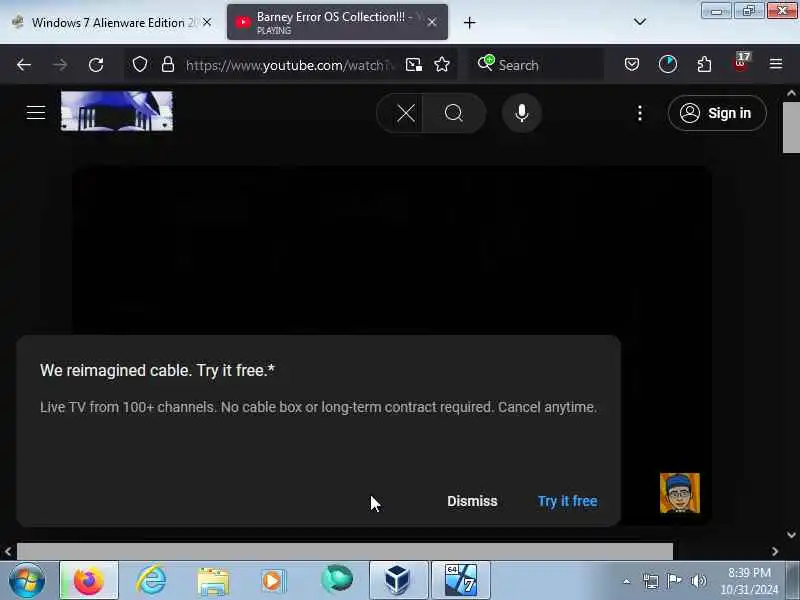Click the horizontal scrollbar thumb
The image size is (800, 600).
345,552
